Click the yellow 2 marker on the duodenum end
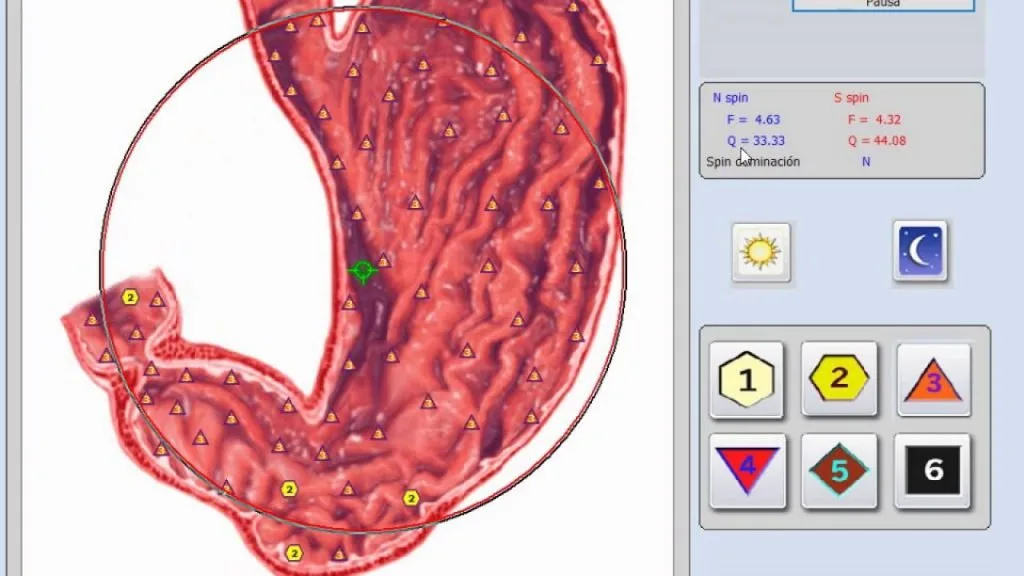This screenshot has width=1024, height=576. point(130,298)
